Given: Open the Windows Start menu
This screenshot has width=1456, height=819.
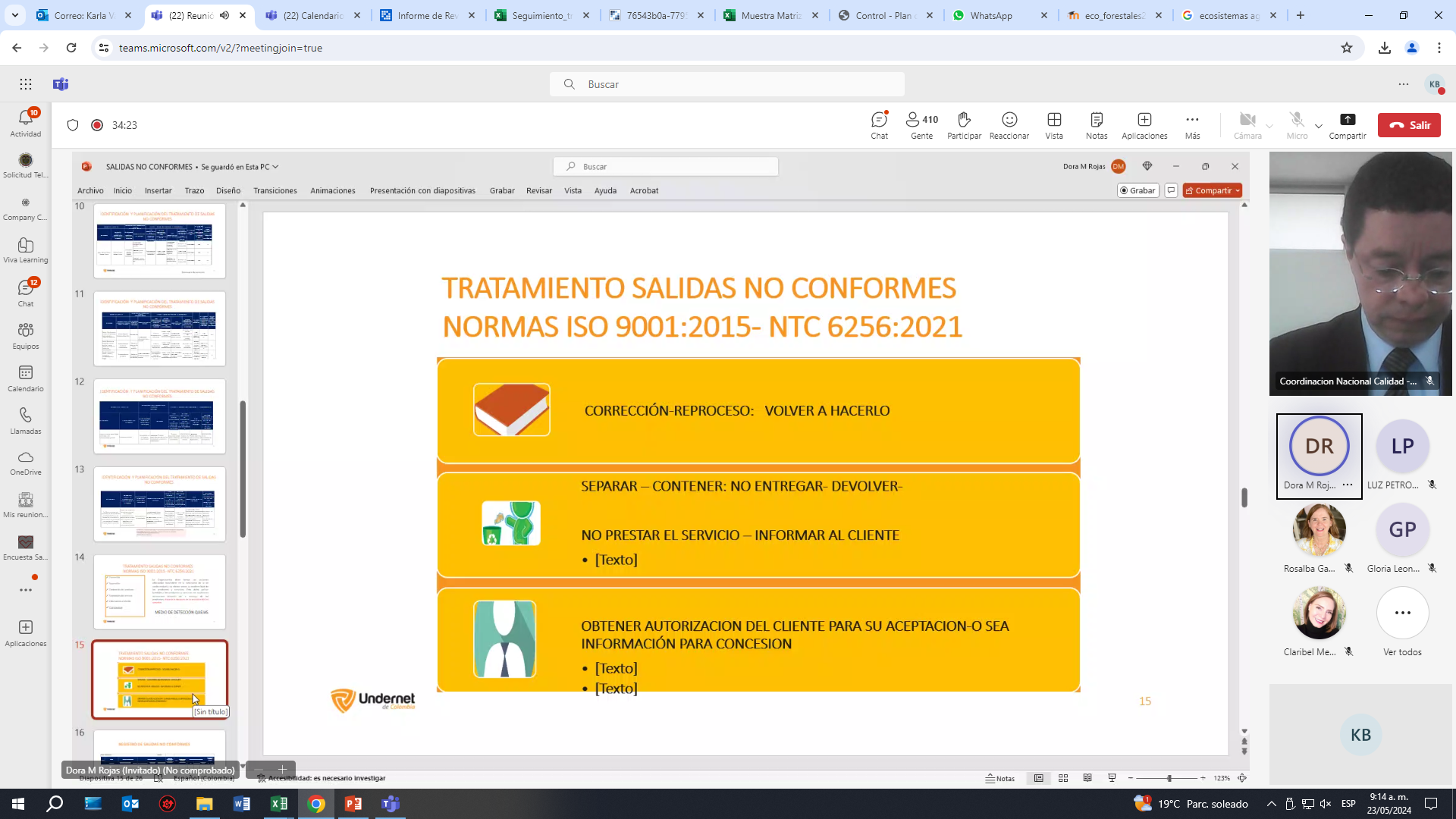Looking at the screenshot, I should [18, 804].
